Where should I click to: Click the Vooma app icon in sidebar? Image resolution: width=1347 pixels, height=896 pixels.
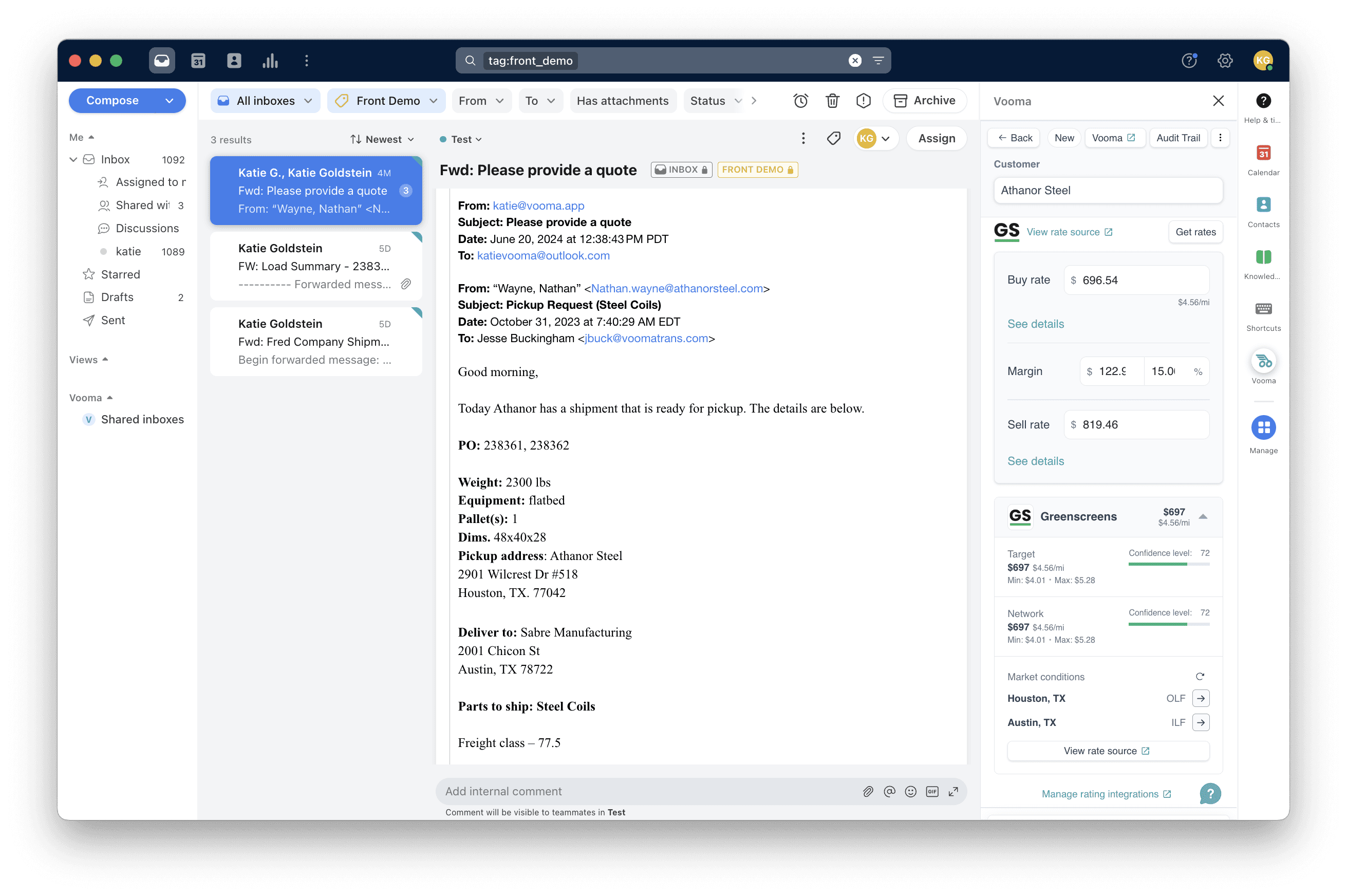(1263, 362)
